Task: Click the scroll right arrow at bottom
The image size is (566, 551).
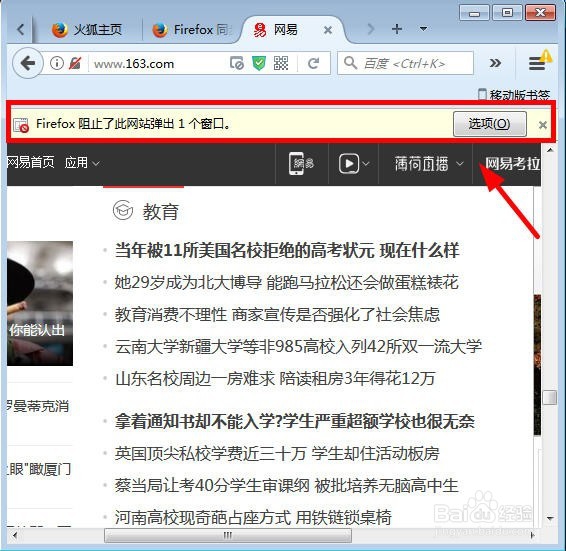Action: 532,535
